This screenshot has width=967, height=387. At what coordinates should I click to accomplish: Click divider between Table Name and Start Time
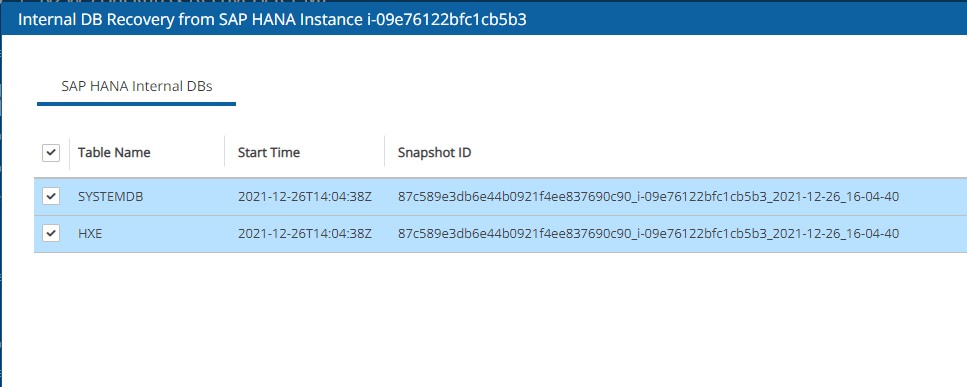224,152
